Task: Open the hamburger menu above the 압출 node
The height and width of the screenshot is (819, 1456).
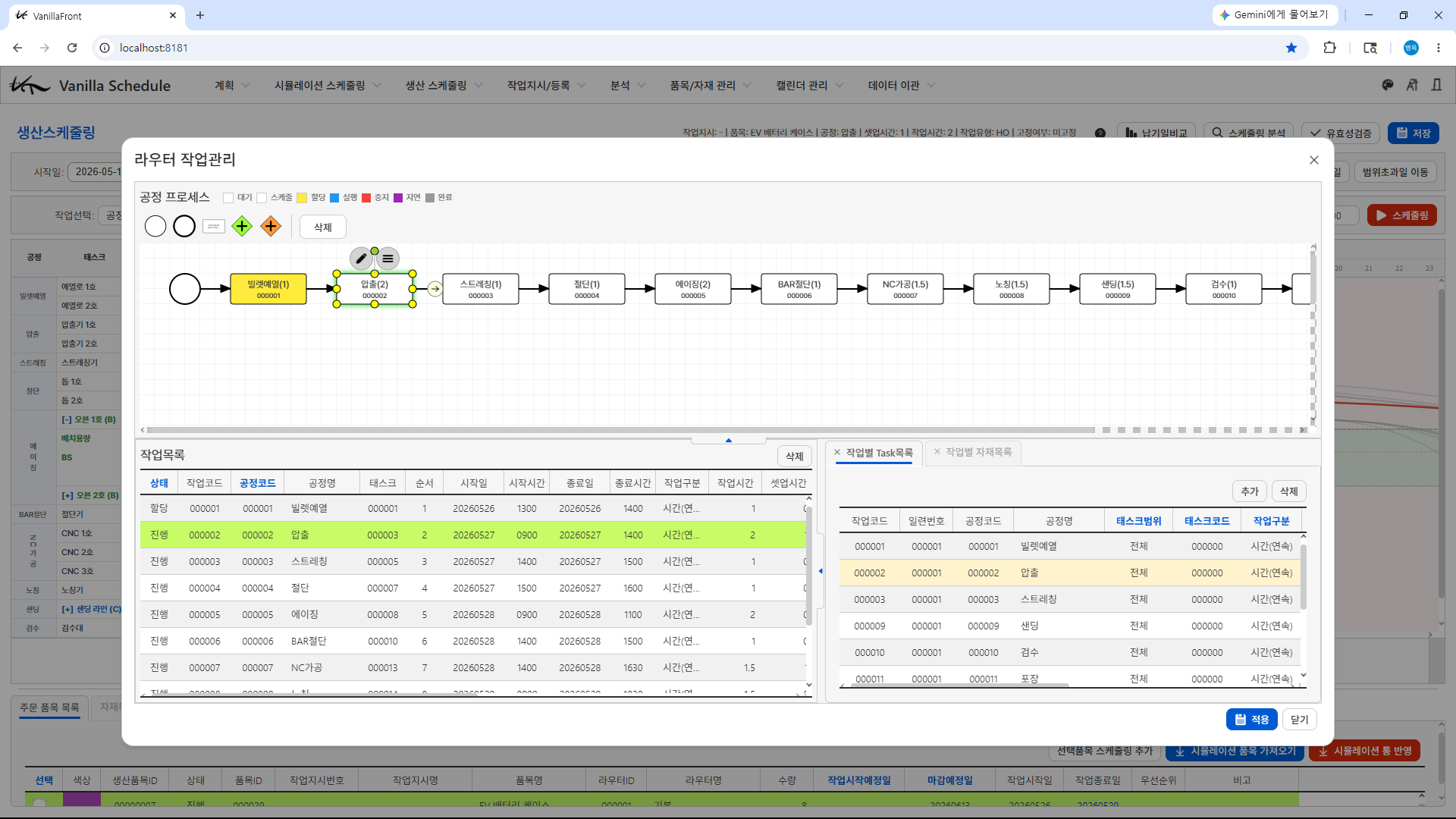Action: [x=388, y=259]
